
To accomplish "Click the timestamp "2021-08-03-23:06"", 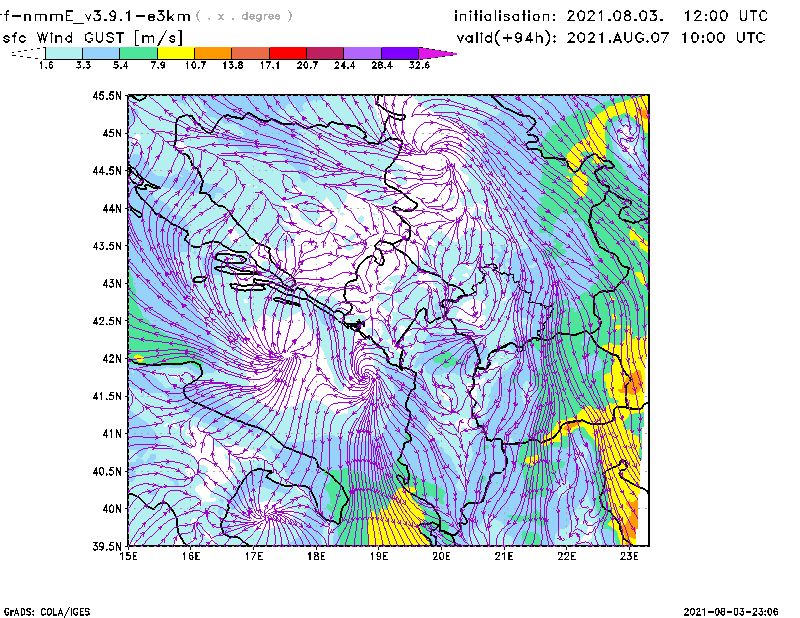I will tap(731, 612).
